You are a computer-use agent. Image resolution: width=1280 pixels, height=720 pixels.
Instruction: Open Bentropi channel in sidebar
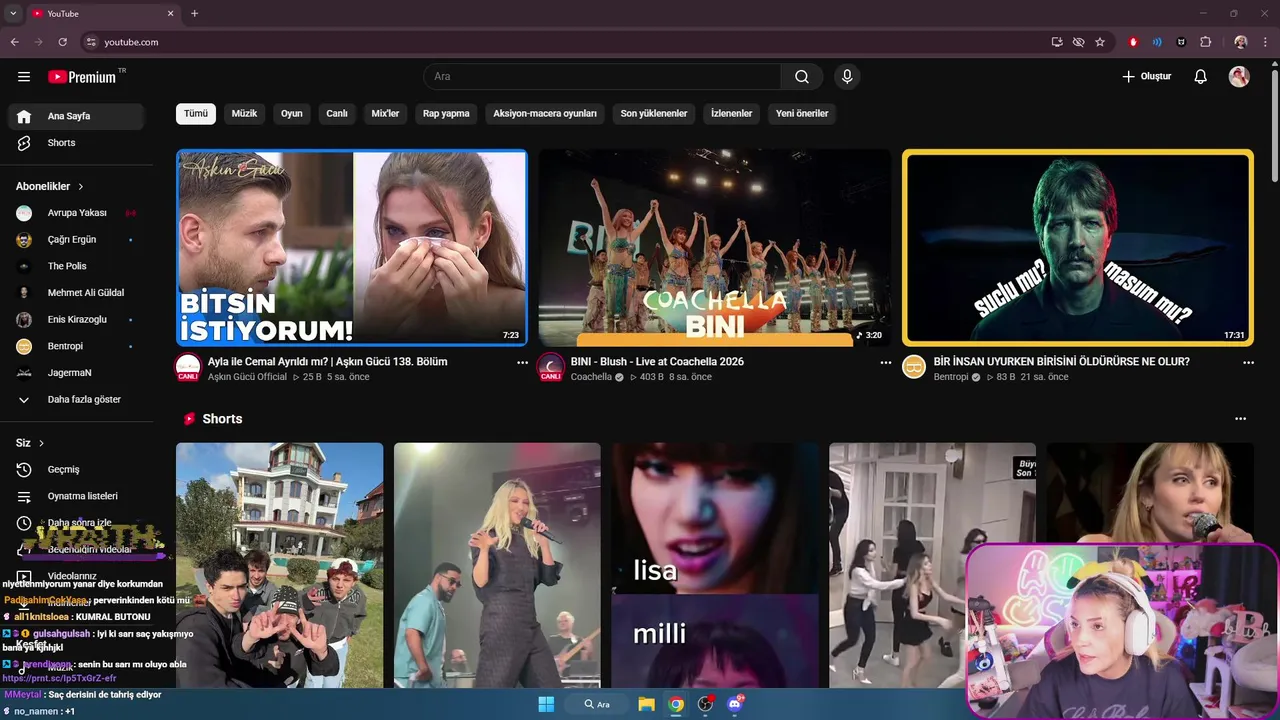76,346
